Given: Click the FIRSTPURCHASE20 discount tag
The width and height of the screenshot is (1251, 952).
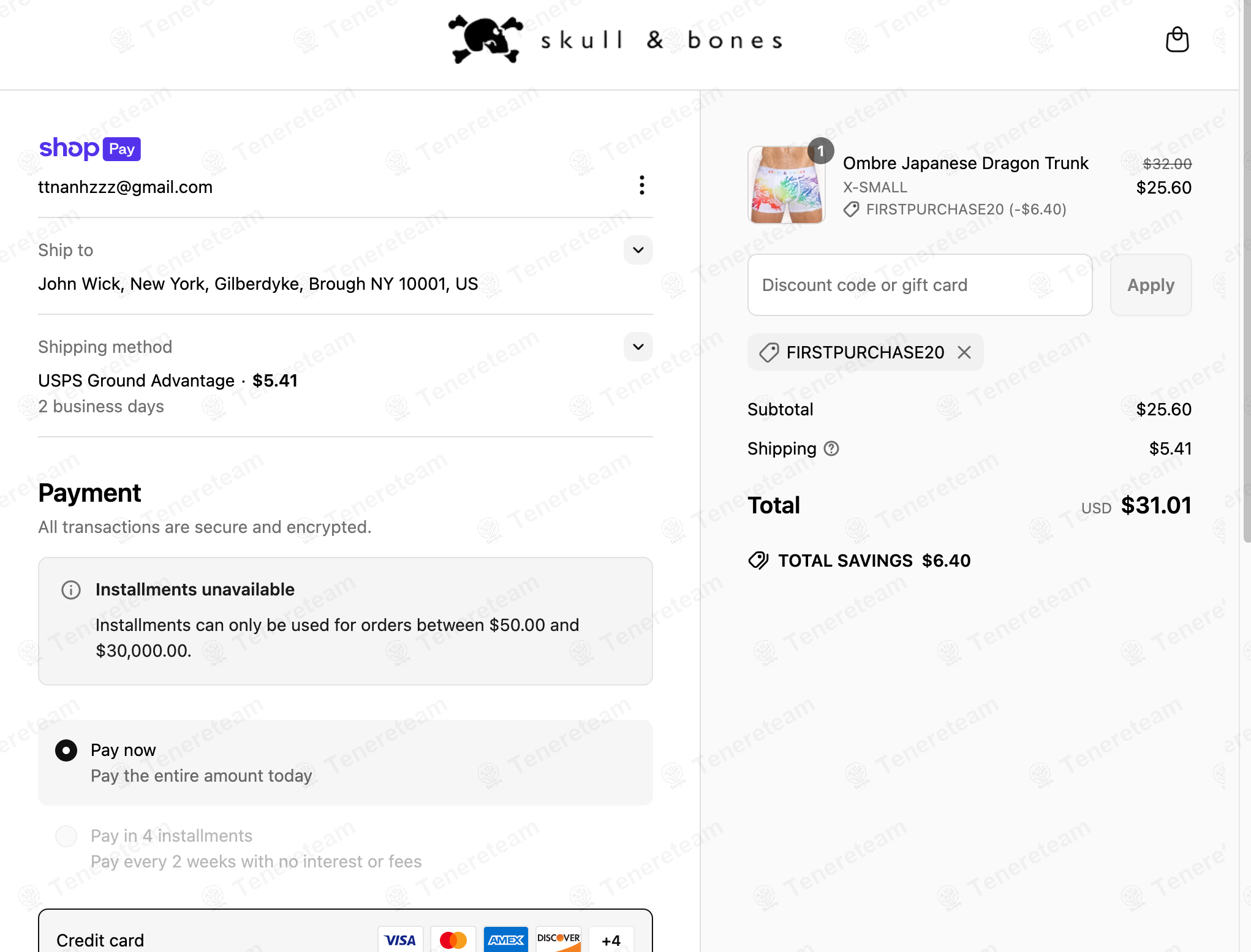Looking at the screenshot, I should coord(864,352).
